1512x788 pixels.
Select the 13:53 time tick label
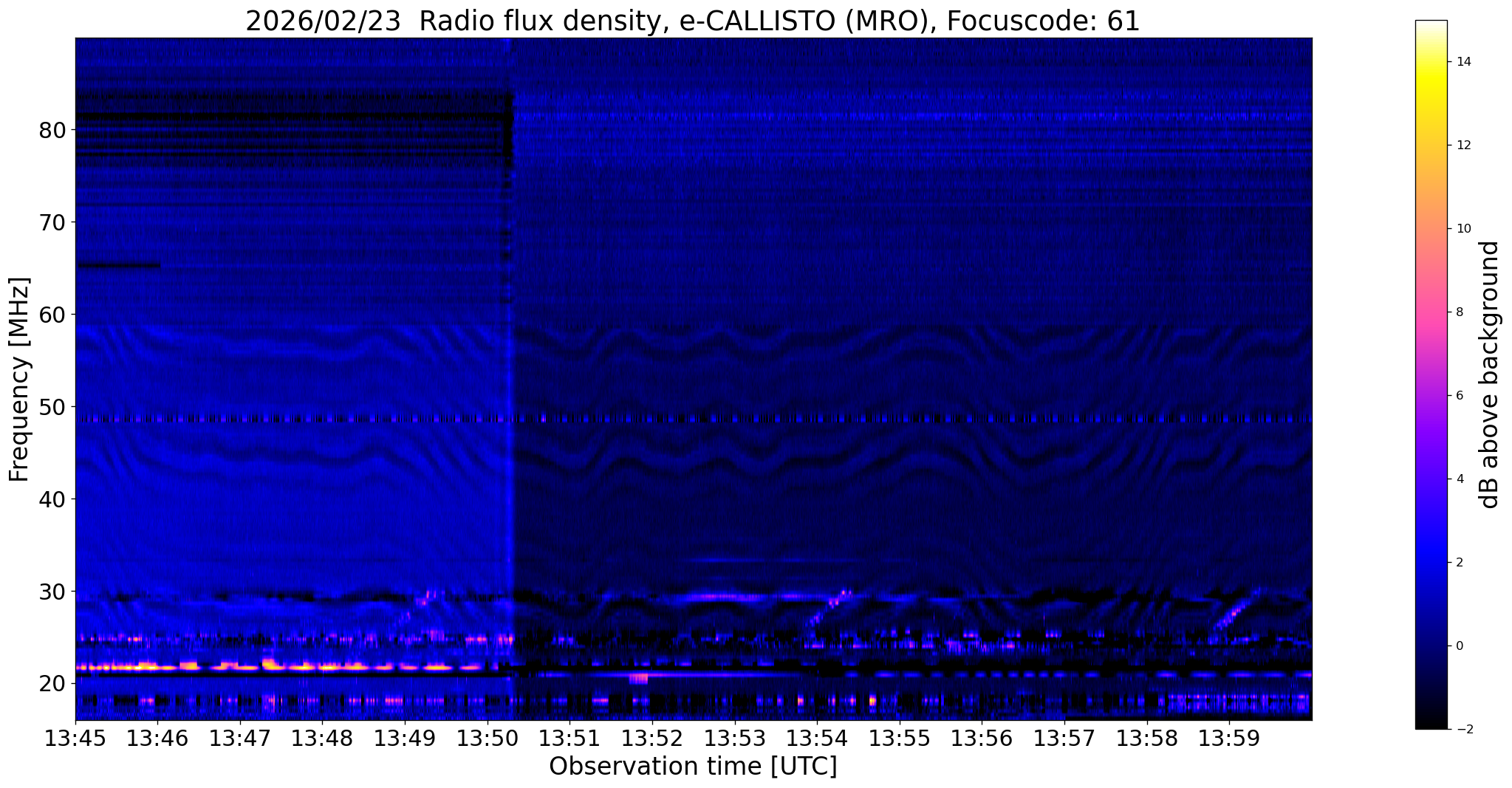pyautogui.click(x=734, y=739)
